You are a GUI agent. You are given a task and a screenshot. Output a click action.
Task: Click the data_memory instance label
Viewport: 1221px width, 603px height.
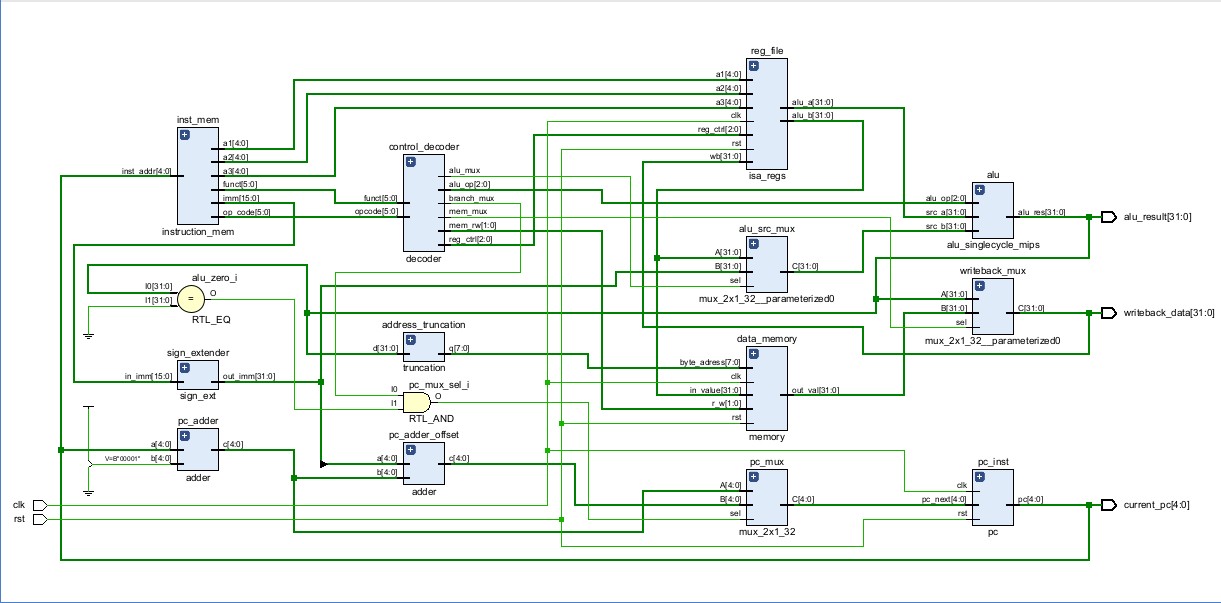767,339
